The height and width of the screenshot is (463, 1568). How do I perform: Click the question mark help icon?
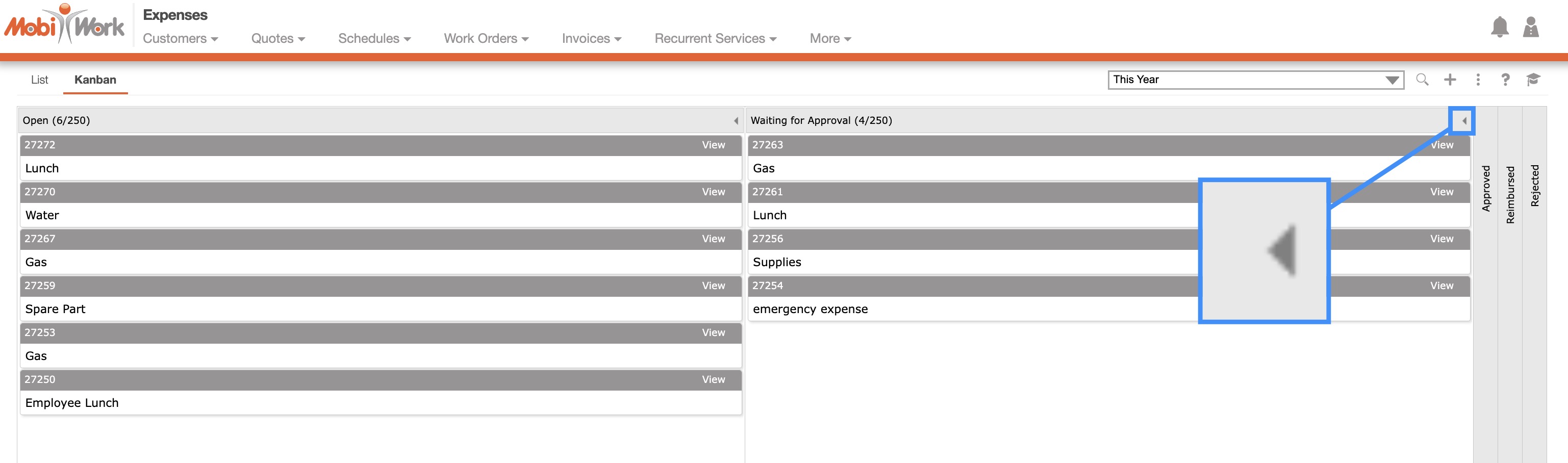[1505, 80]
